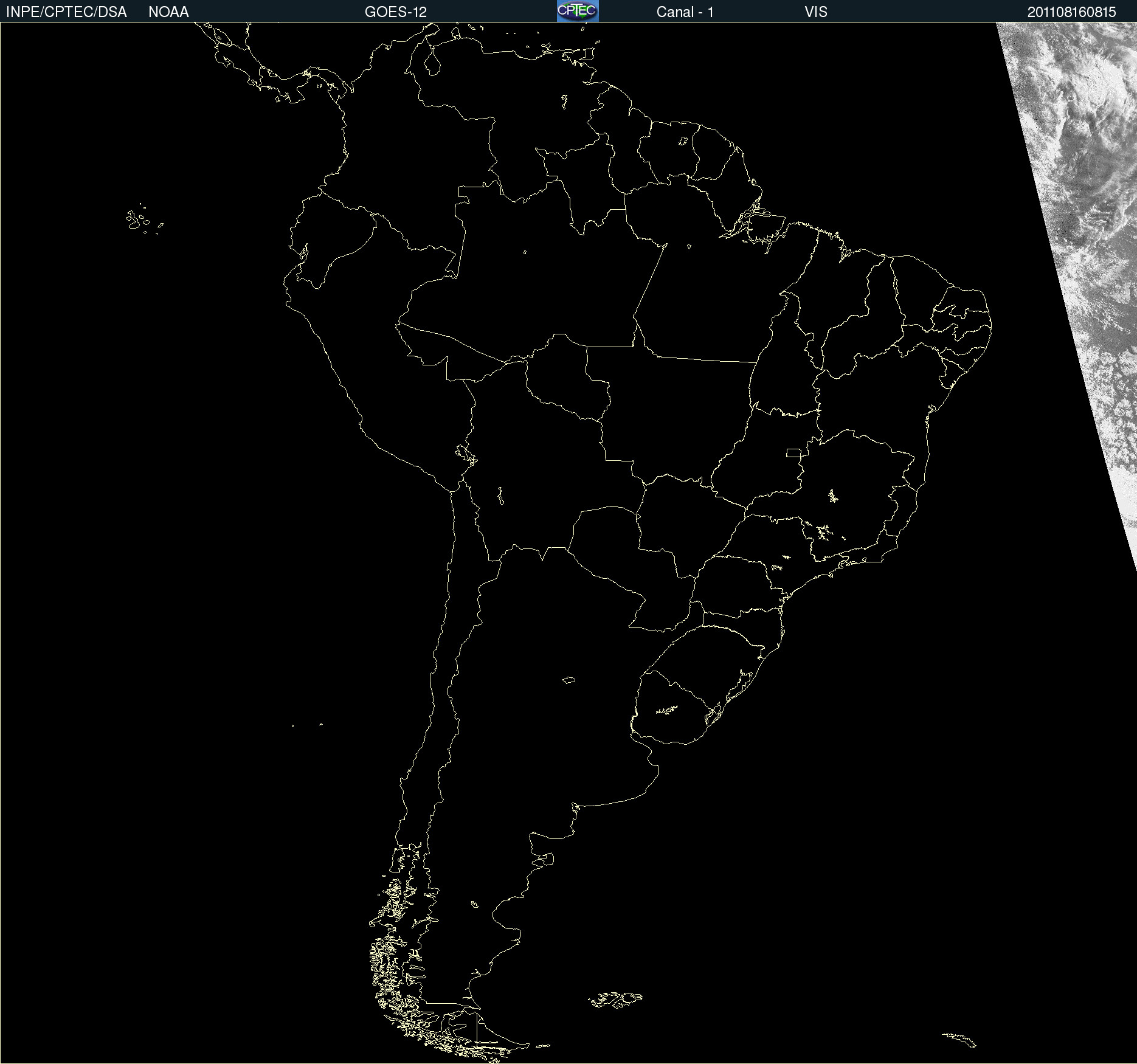Click the GOES-12 satellite label
Image resolution: width=1137 pixels, height=1064 pixels.
tap(396, 12)
